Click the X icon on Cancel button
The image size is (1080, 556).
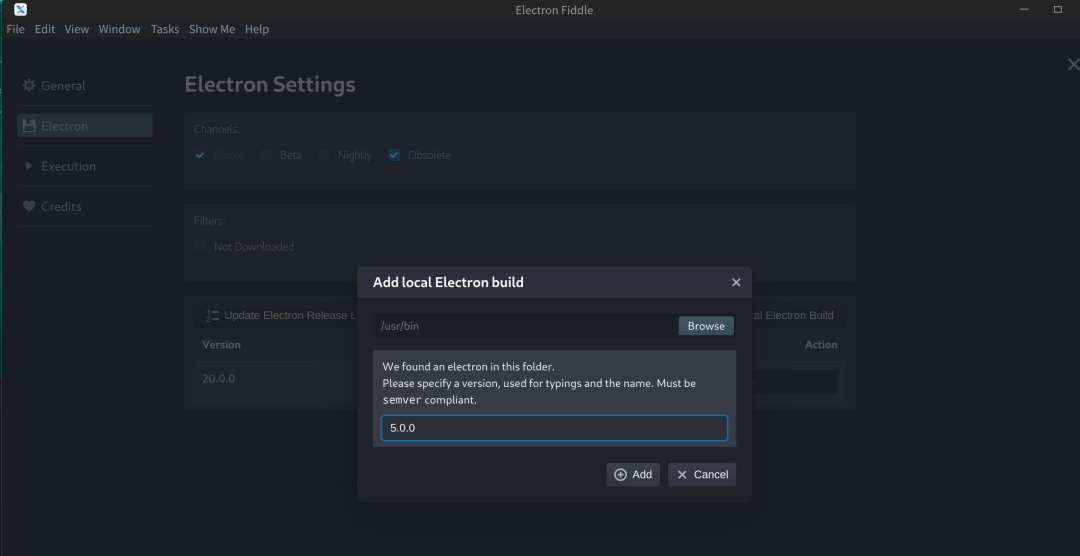click(682, 475)
